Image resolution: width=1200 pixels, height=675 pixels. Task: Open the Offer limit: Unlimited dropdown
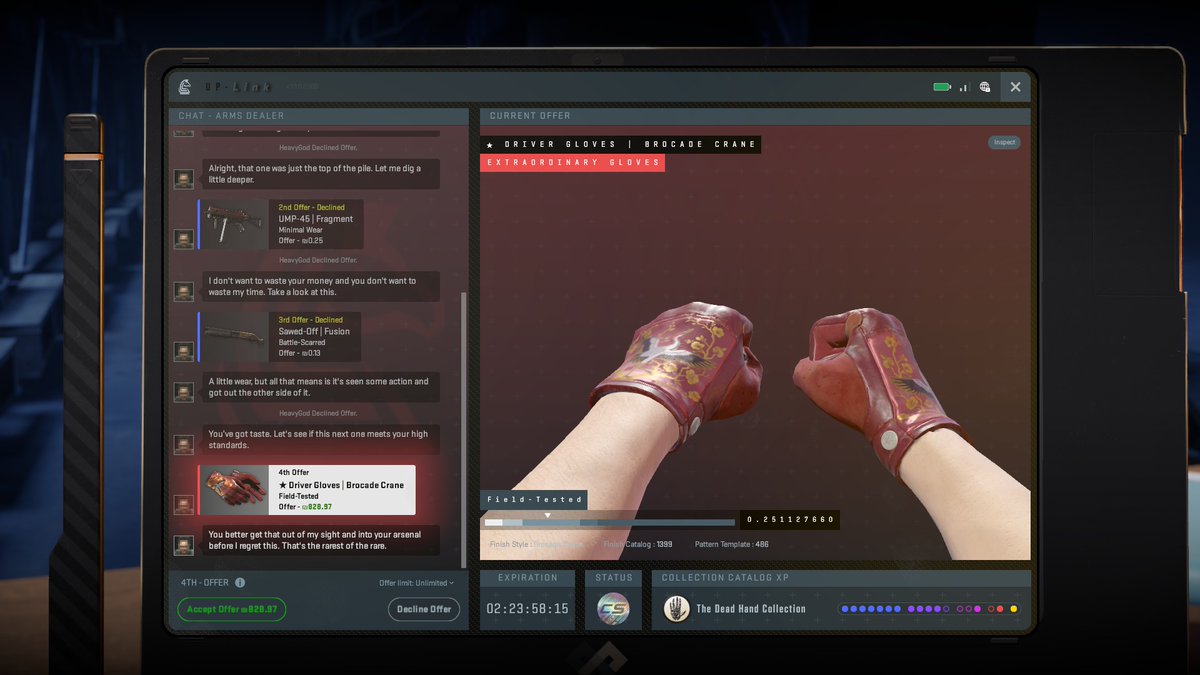[x=416, y=583]
